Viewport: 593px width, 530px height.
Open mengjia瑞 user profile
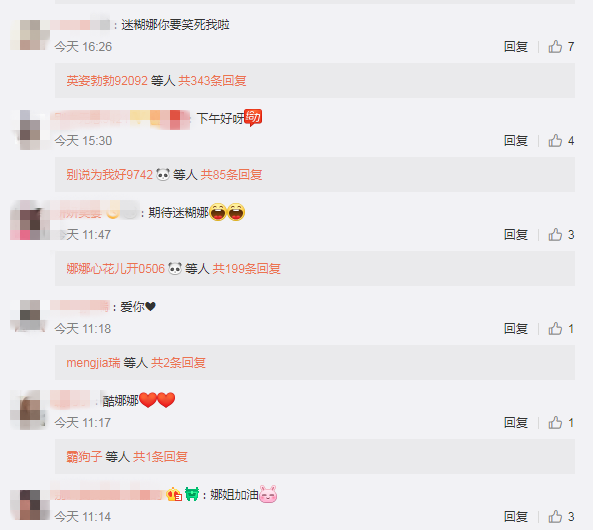click(93, 363)
